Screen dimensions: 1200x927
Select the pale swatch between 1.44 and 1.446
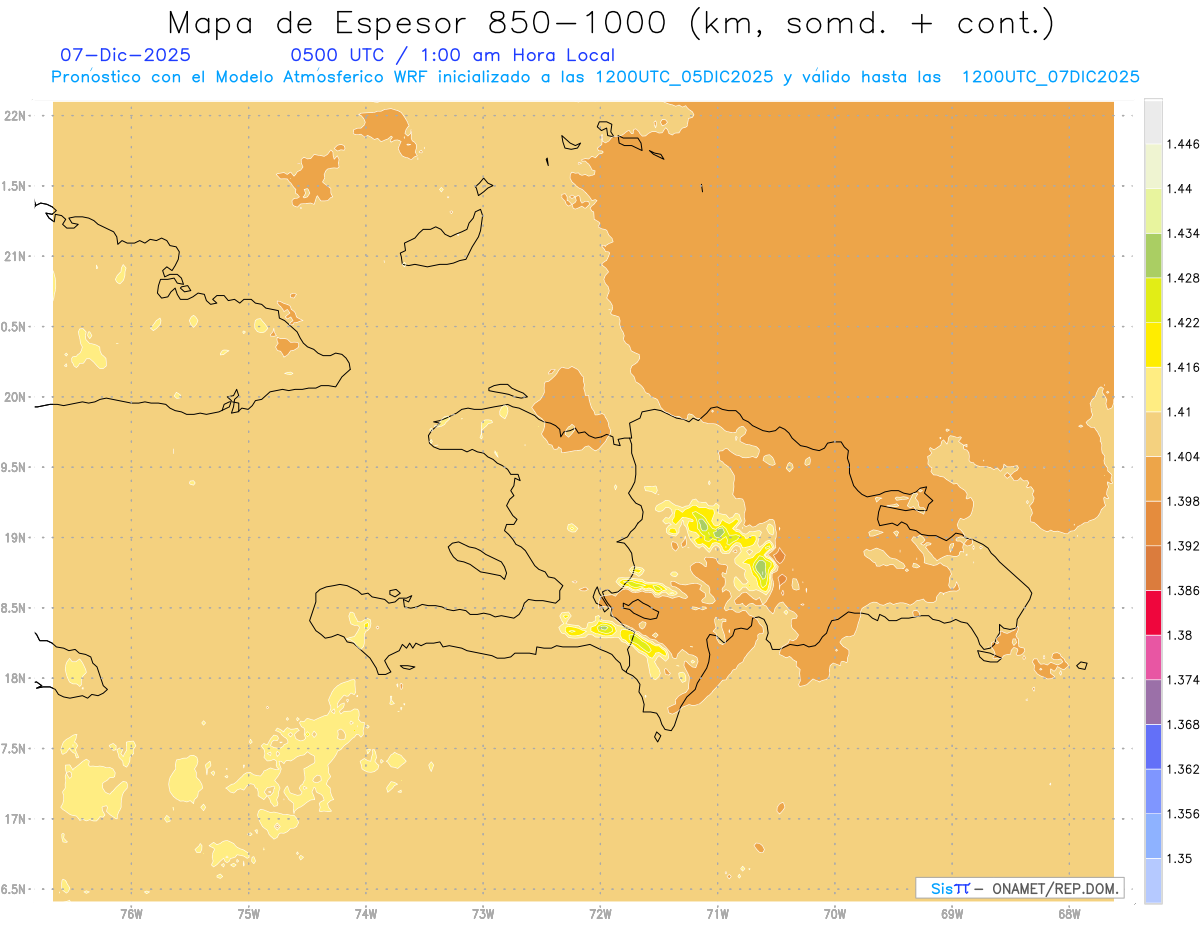coord(1153,165)
